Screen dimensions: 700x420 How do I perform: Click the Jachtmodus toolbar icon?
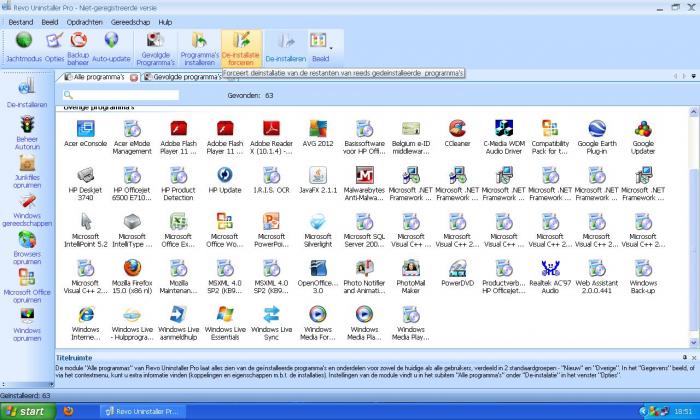coord(24,46)
